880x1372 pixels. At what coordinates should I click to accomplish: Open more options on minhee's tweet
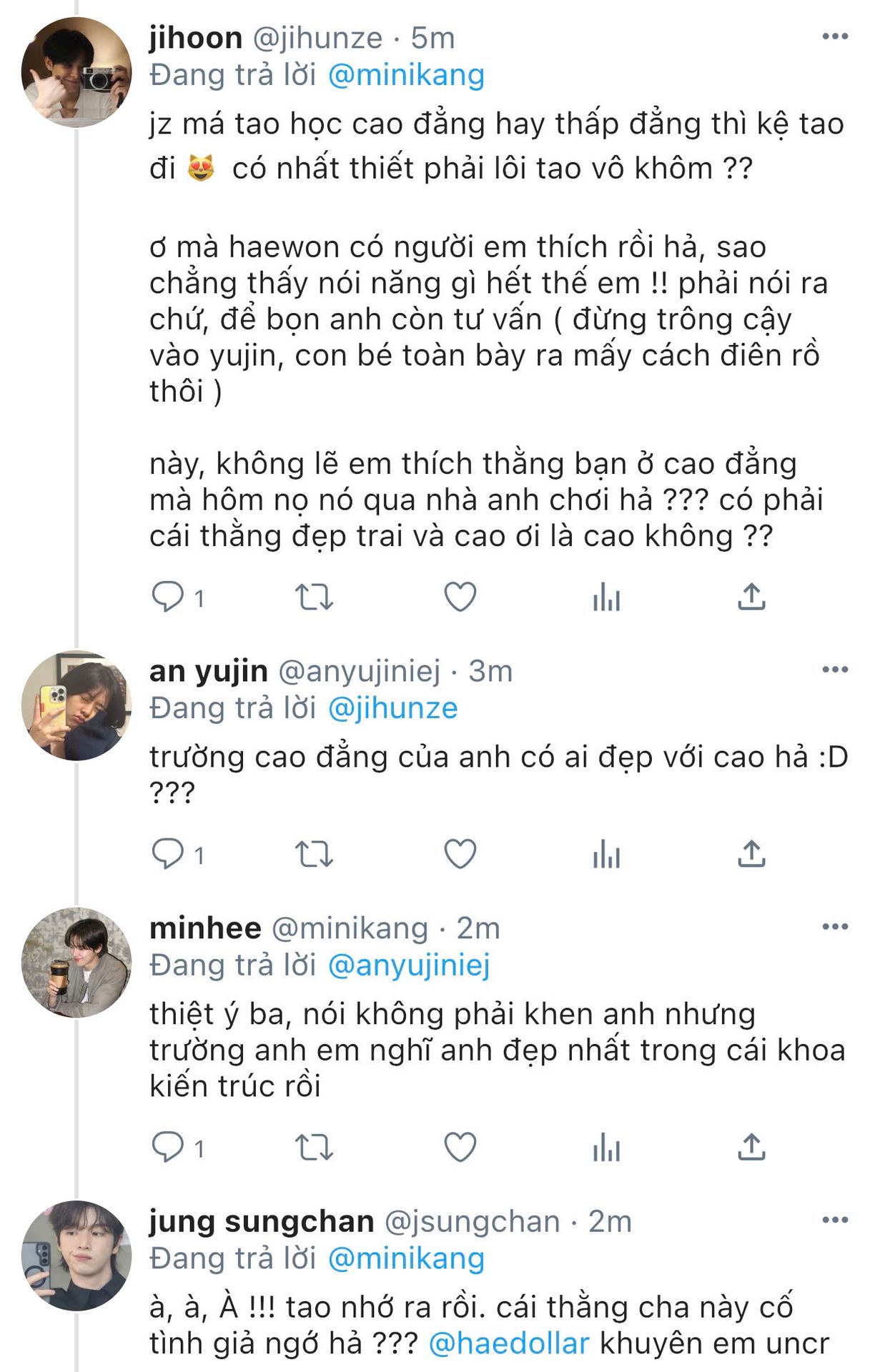coord(834,927)
